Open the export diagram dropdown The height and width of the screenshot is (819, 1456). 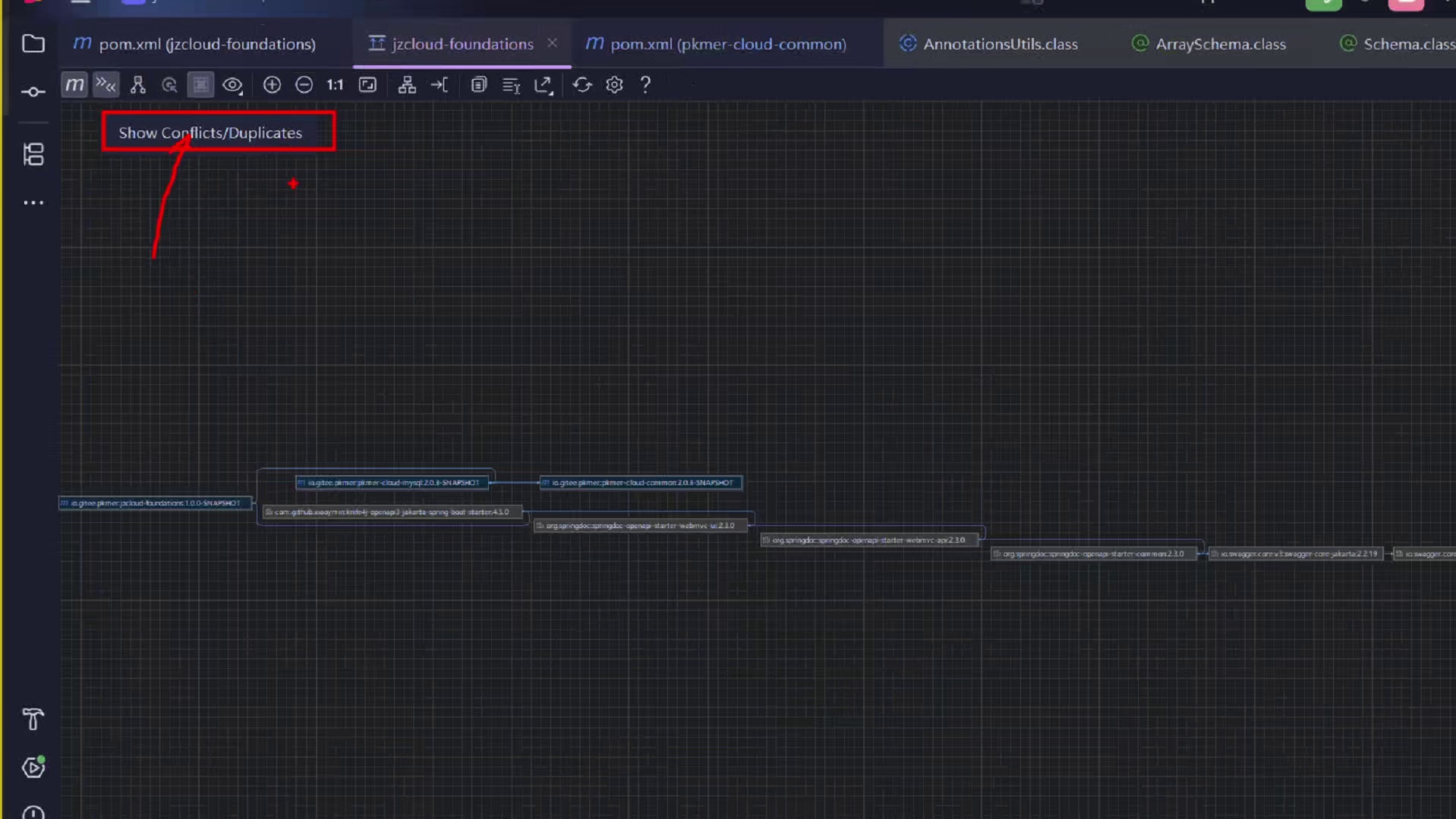pos(544,85)
